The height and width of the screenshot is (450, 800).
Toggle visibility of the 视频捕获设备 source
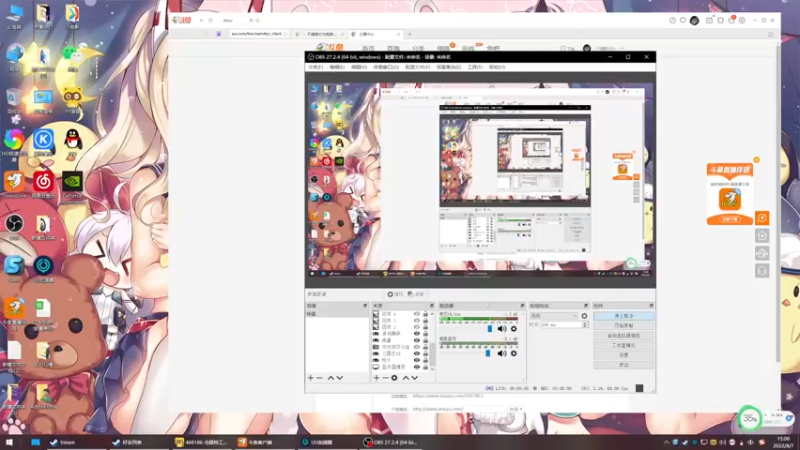point(417,347)
